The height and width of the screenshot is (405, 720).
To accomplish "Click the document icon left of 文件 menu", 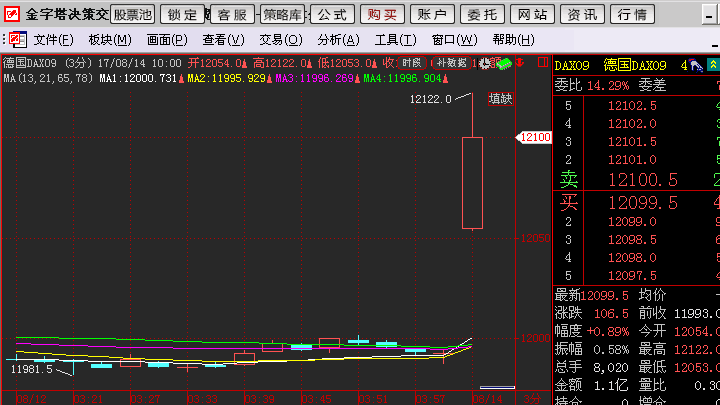I will pyautogui.click(x=17, y=39).
